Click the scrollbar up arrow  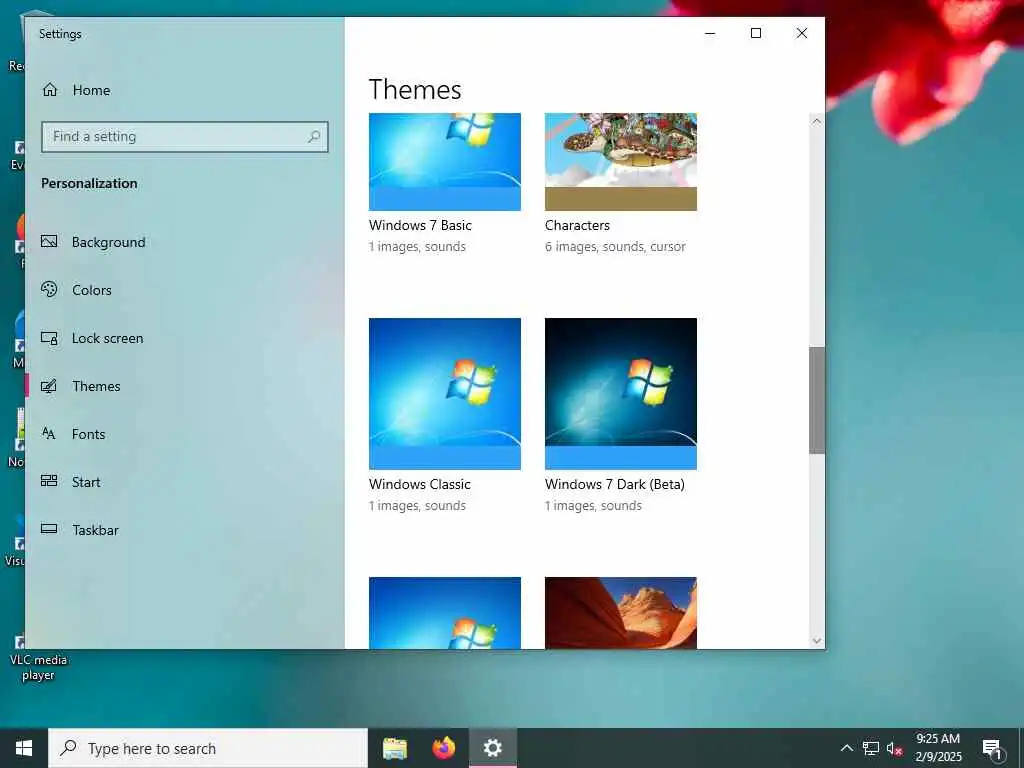point(816,121)
